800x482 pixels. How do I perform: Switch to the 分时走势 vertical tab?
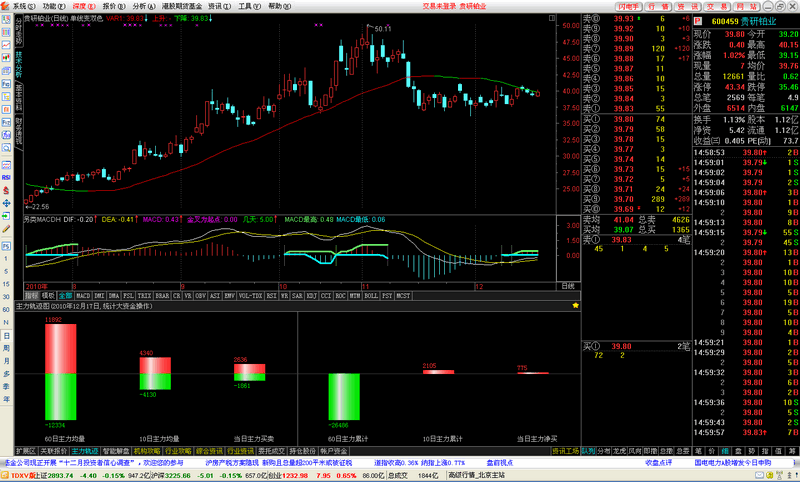pyautogui.click(x=19, y=30)
